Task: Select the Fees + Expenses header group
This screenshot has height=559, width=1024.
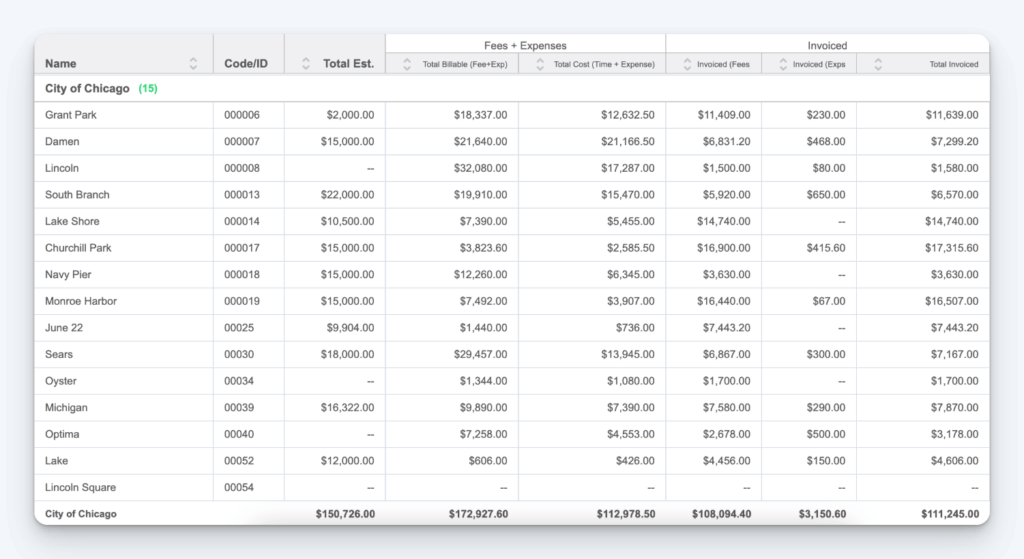Action: click(x=525, y=45)
